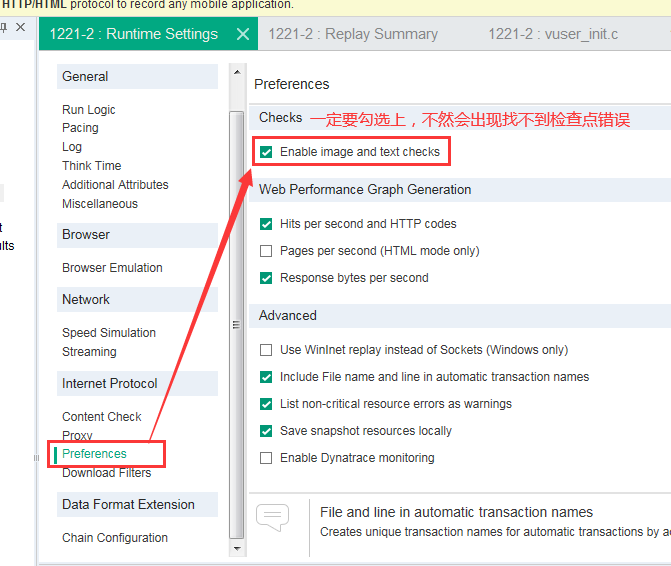
Task: Open Miscellaneous settings
Action: tap(100, 204)
